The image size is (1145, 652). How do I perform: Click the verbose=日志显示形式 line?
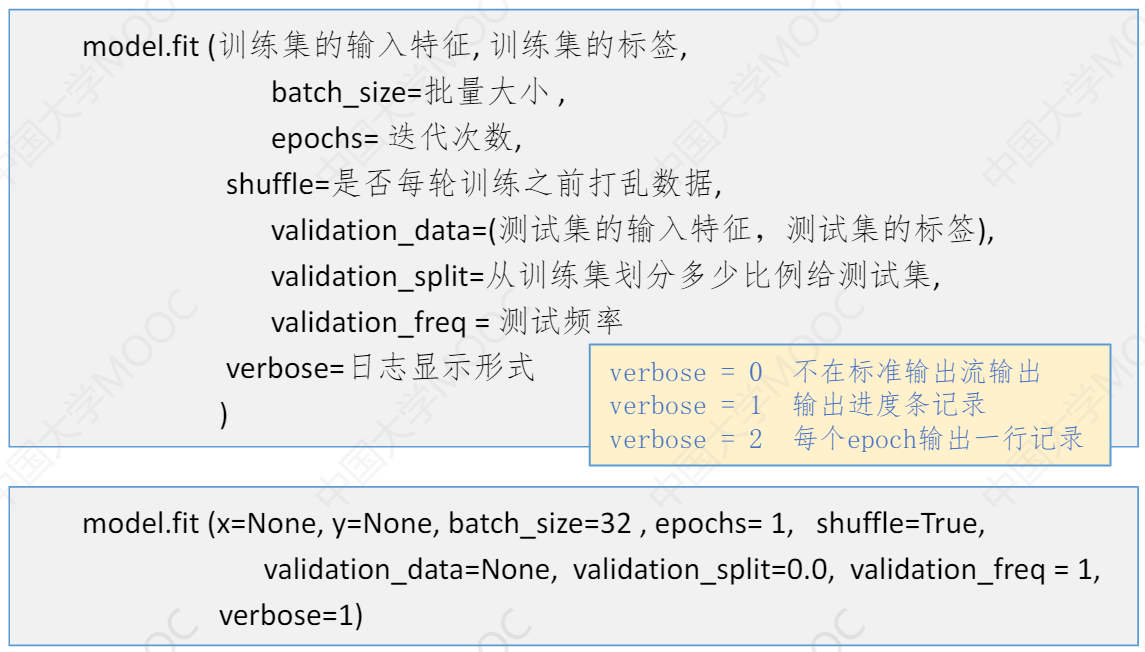pyautogui.click(x=380, y=368)
